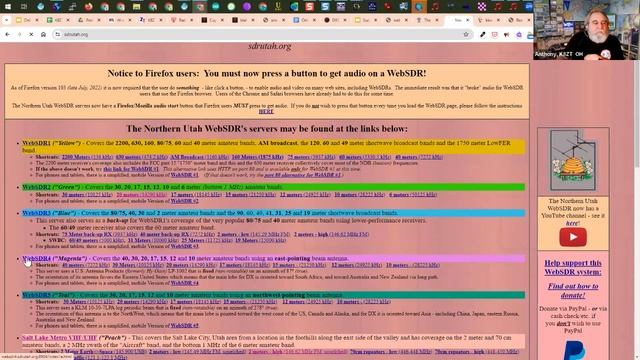Switch to the 'Sur' yellow icon tab
This screenshot has height=360, width=640.
pyautogui.click(x=362, y=20)
